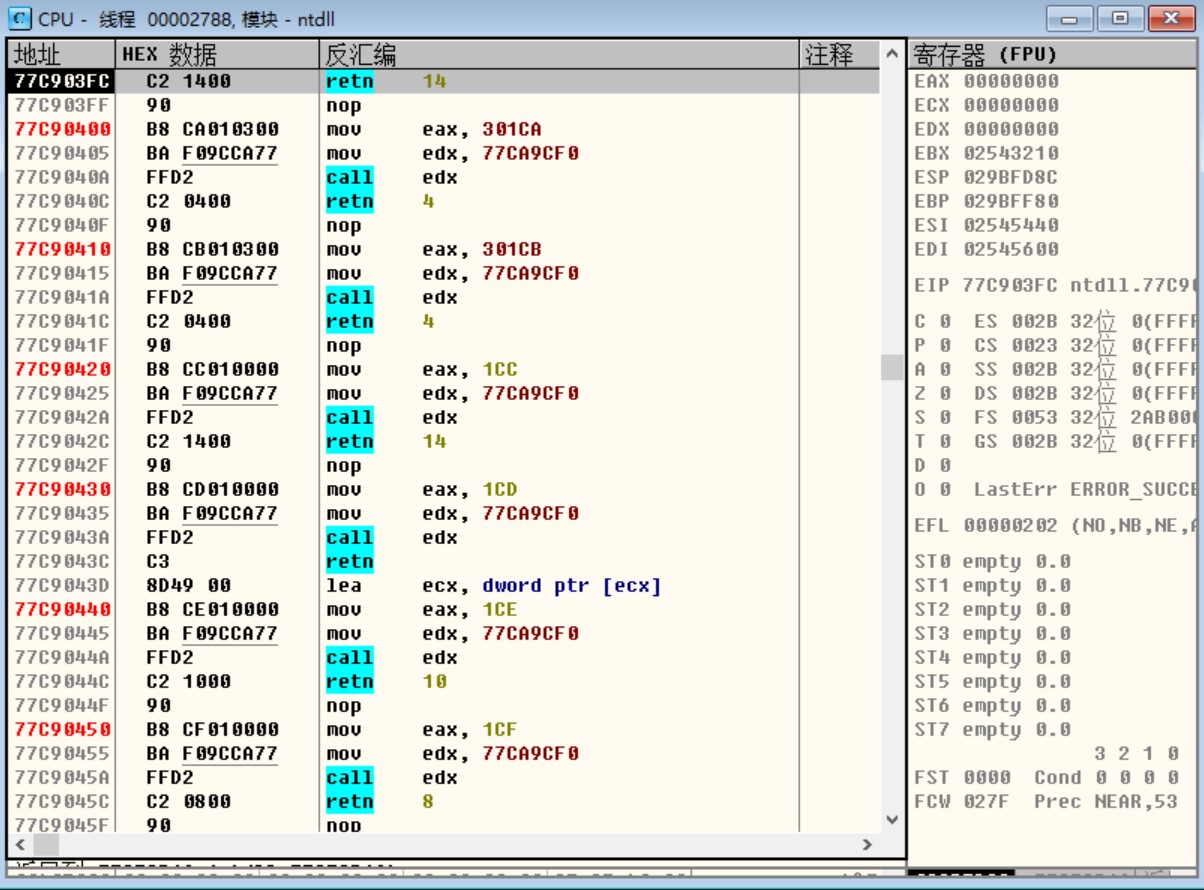Select address 77C90410
This screenshot has width=1204, height=890.
pyautogui.click(x=63, y=249)
